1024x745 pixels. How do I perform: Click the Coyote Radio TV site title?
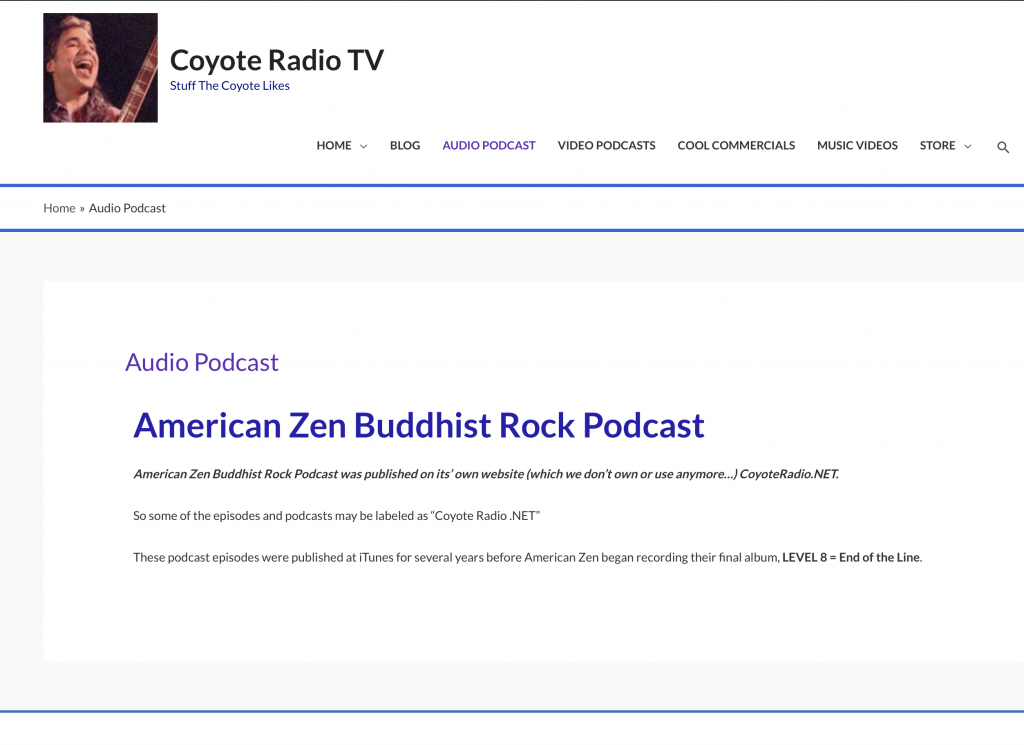point(277,60)
